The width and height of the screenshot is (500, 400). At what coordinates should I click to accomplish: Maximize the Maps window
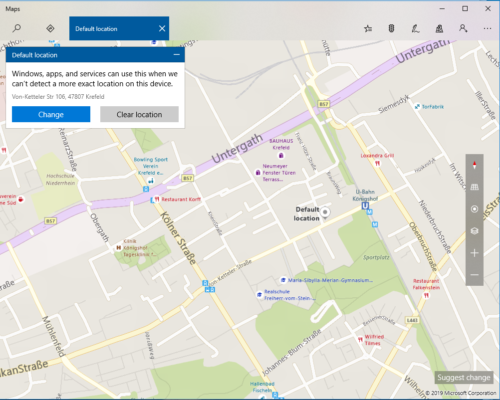465,9
